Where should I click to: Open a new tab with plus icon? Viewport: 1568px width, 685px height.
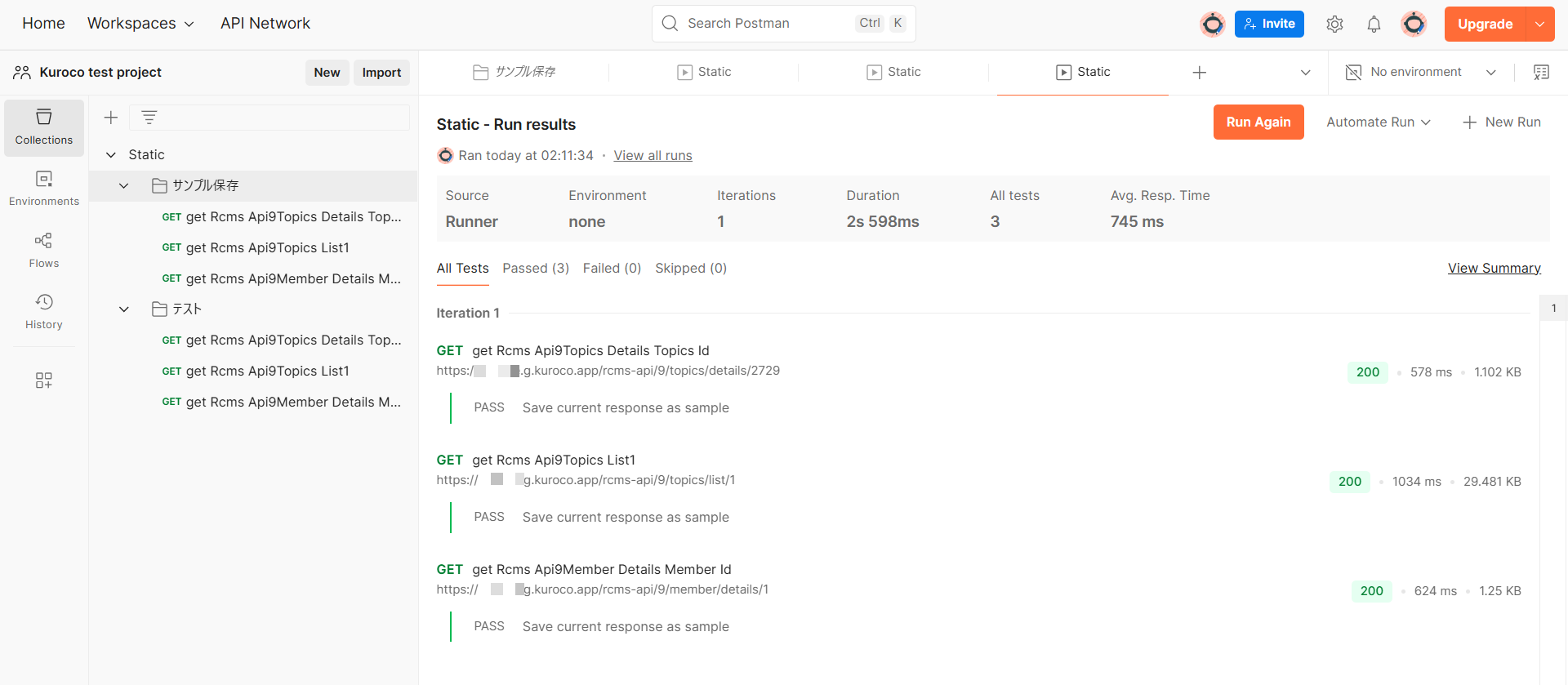[1199, 73]
